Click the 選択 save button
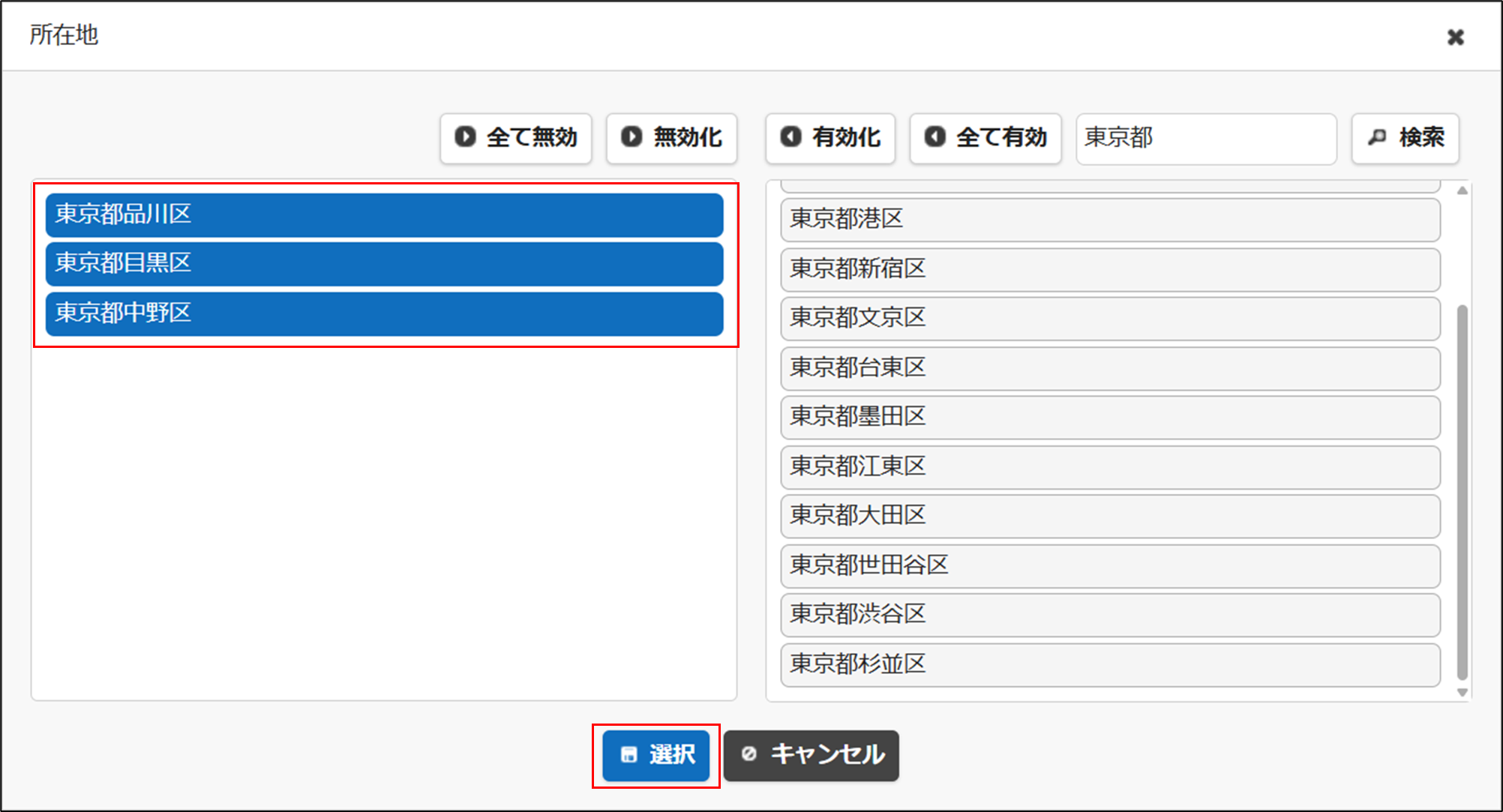Screen dimensions: 1503x812 coord(656,755)
